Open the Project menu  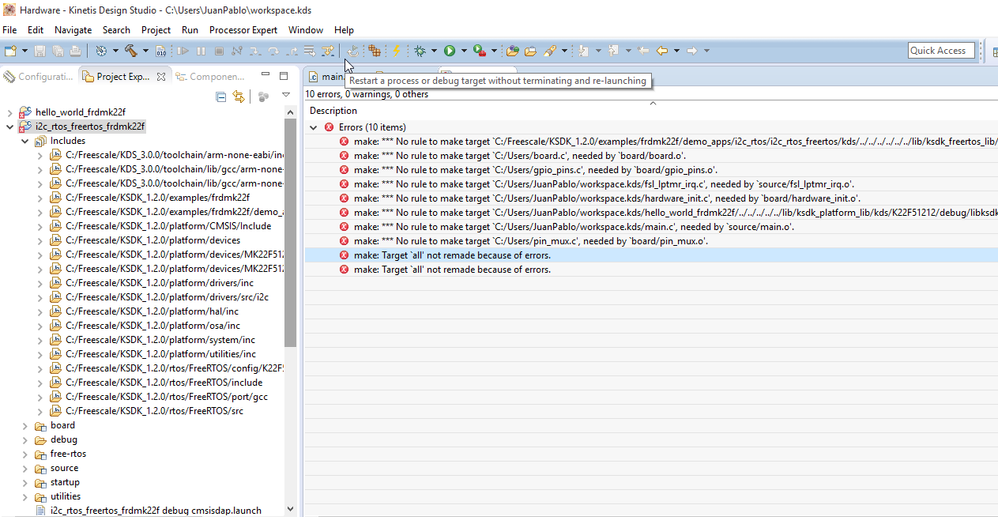pos(156,30)
